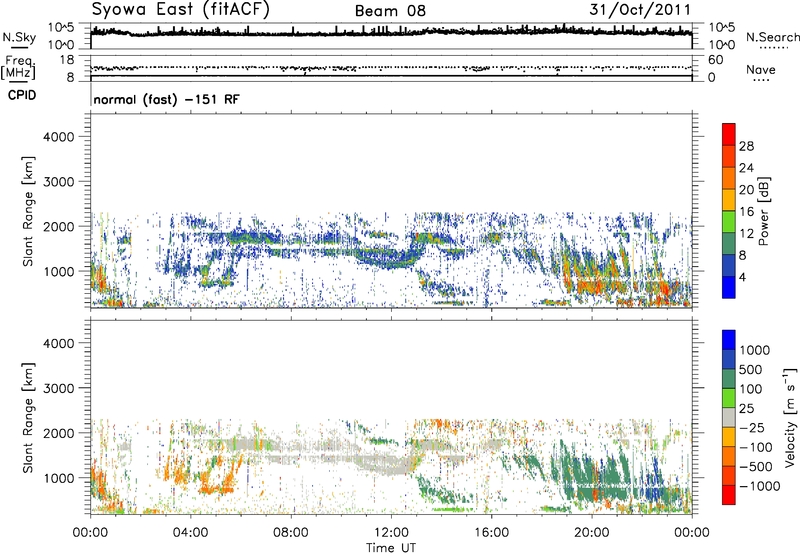
Task: Click the date '31/Oct/2011'
Action: click(x=640, y=10)
